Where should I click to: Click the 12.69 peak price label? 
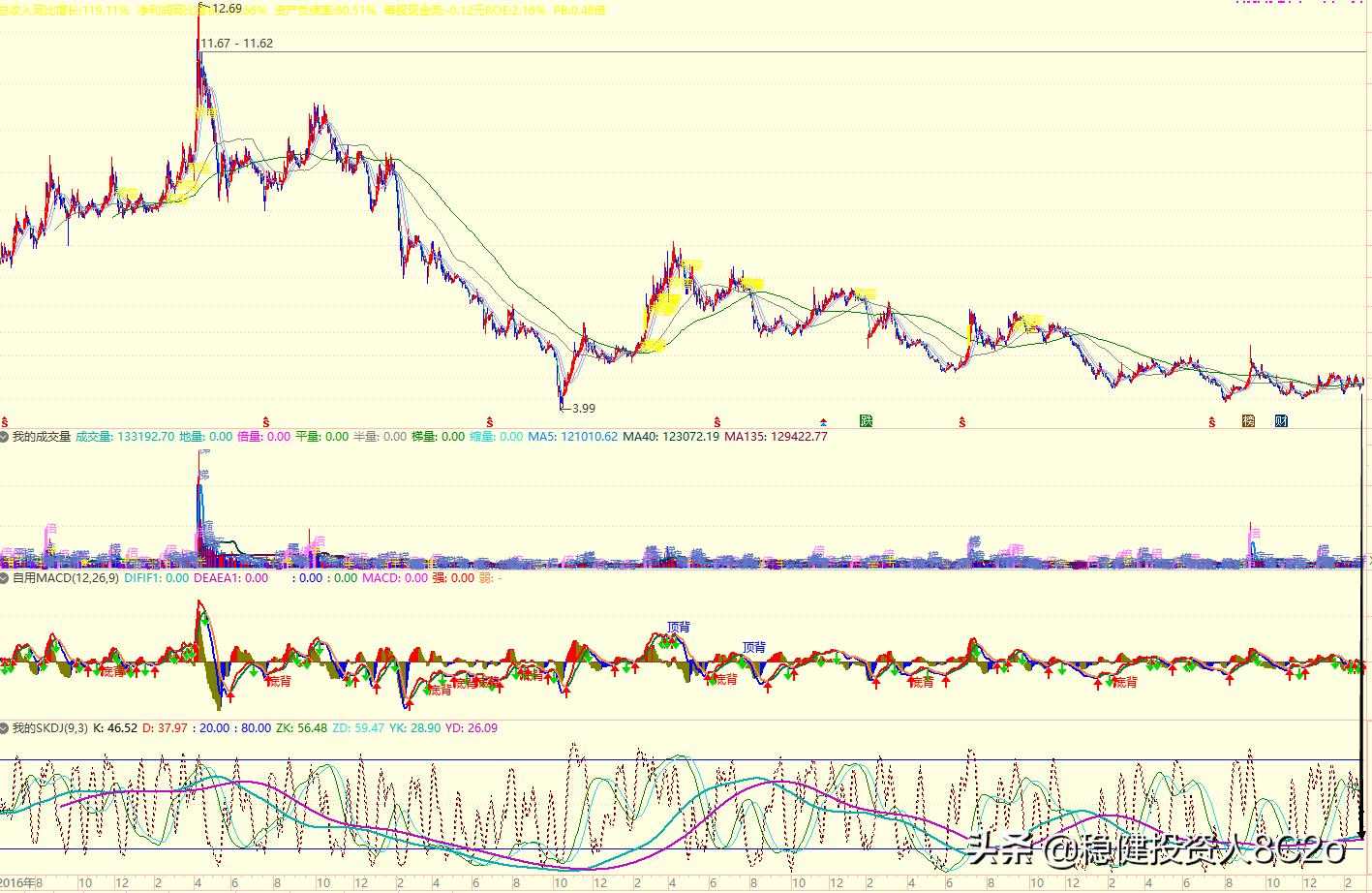227,9
